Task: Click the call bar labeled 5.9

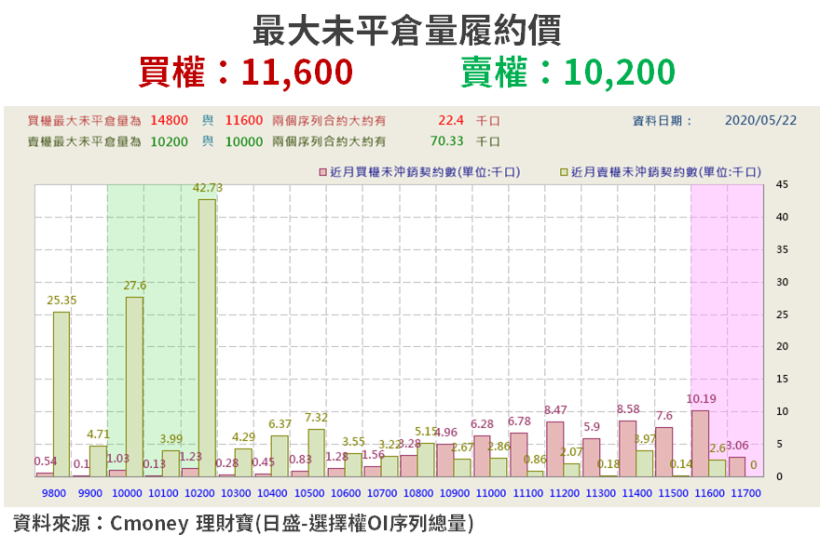Action: pyautogui.click(x=591, y=458)
